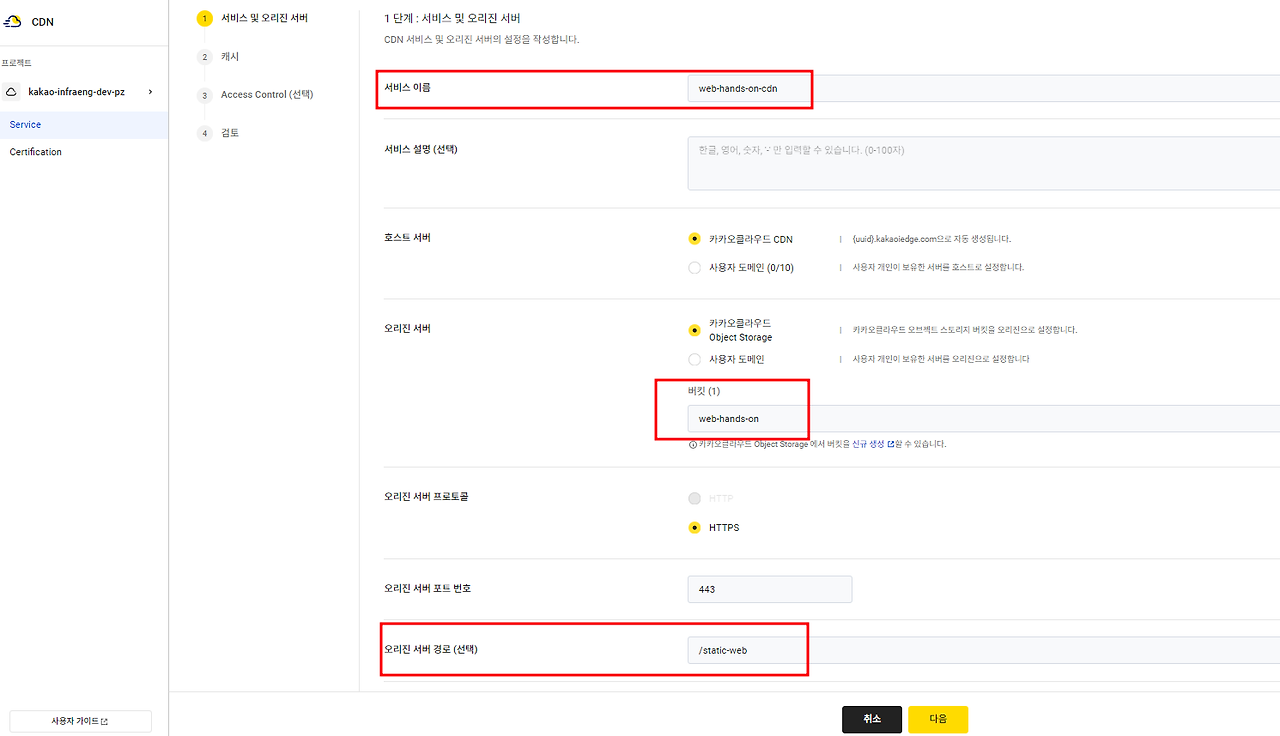
Task: Go to step 3 Access Control (선택)
Action: (x=255, y=95)
